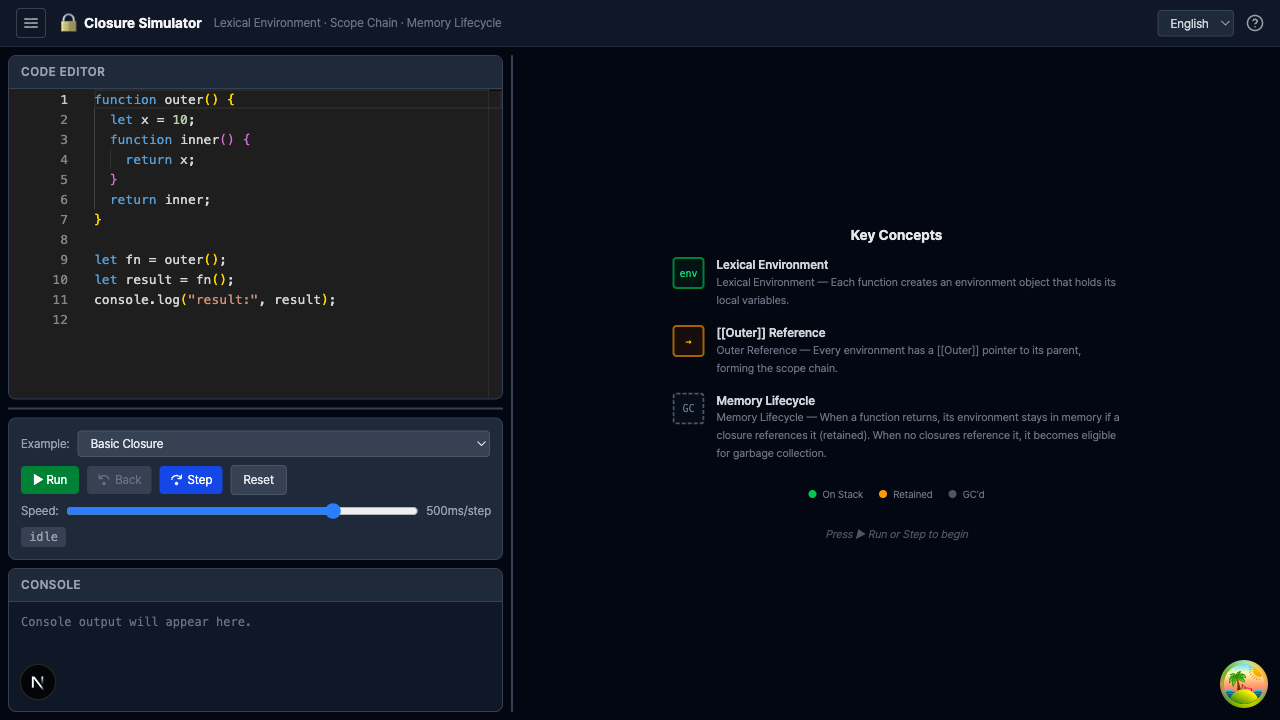Open the hamburger menu
1280x720 pixels.
pos(31,23)
